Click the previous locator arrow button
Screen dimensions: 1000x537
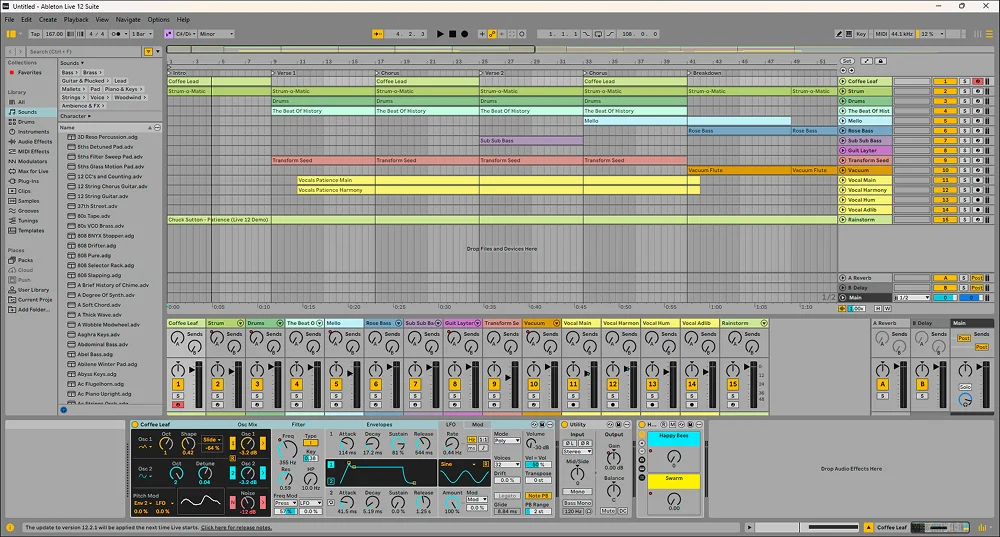843,71
